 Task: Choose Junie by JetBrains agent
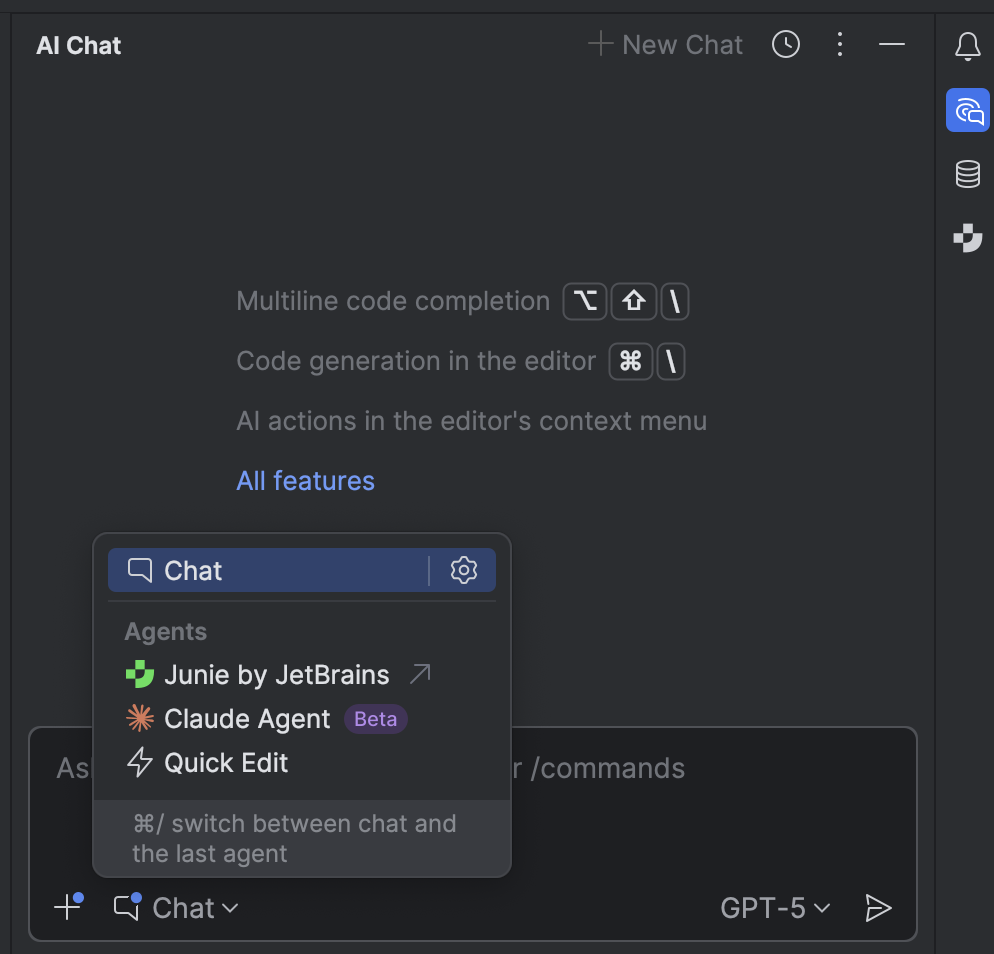276,675
